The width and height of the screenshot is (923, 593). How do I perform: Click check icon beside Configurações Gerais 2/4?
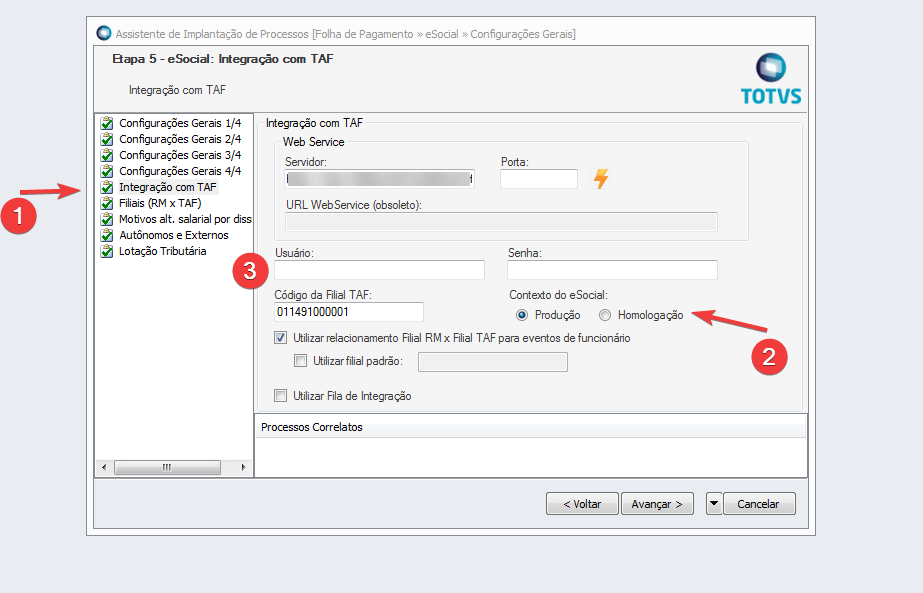(107, 139)
